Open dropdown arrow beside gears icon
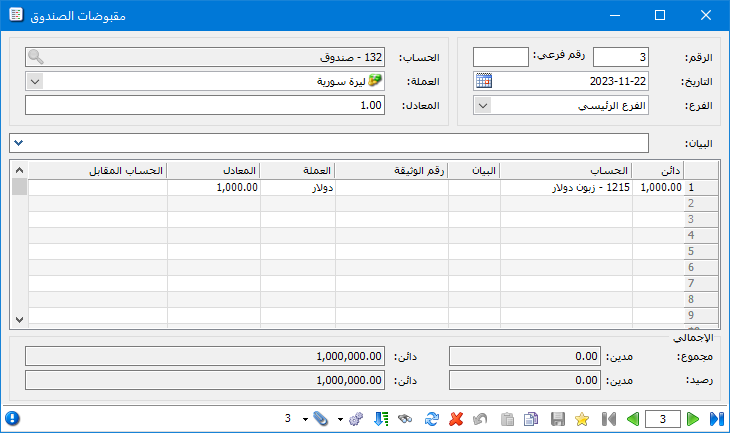Screen dimensions: 730x433 [x=340, y=419]
